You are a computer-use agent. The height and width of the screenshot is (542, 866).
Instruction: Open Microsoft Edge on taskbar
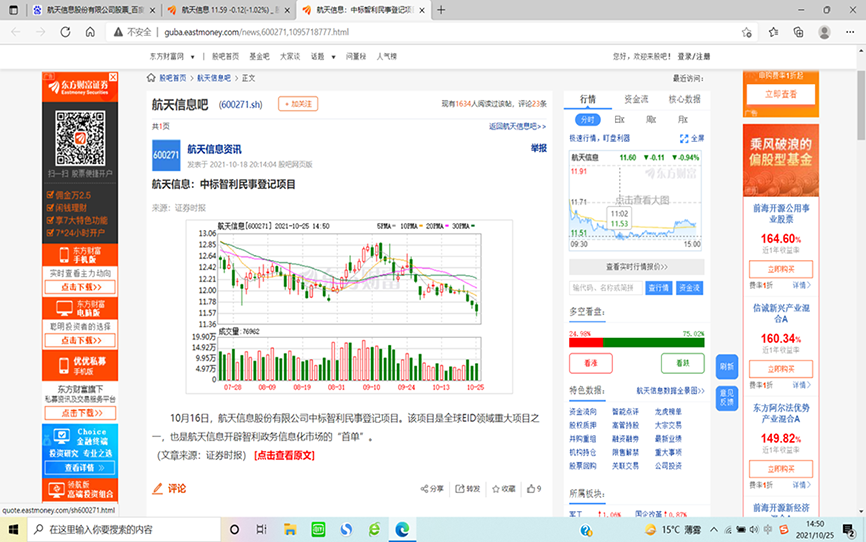(x=402, y=530)
